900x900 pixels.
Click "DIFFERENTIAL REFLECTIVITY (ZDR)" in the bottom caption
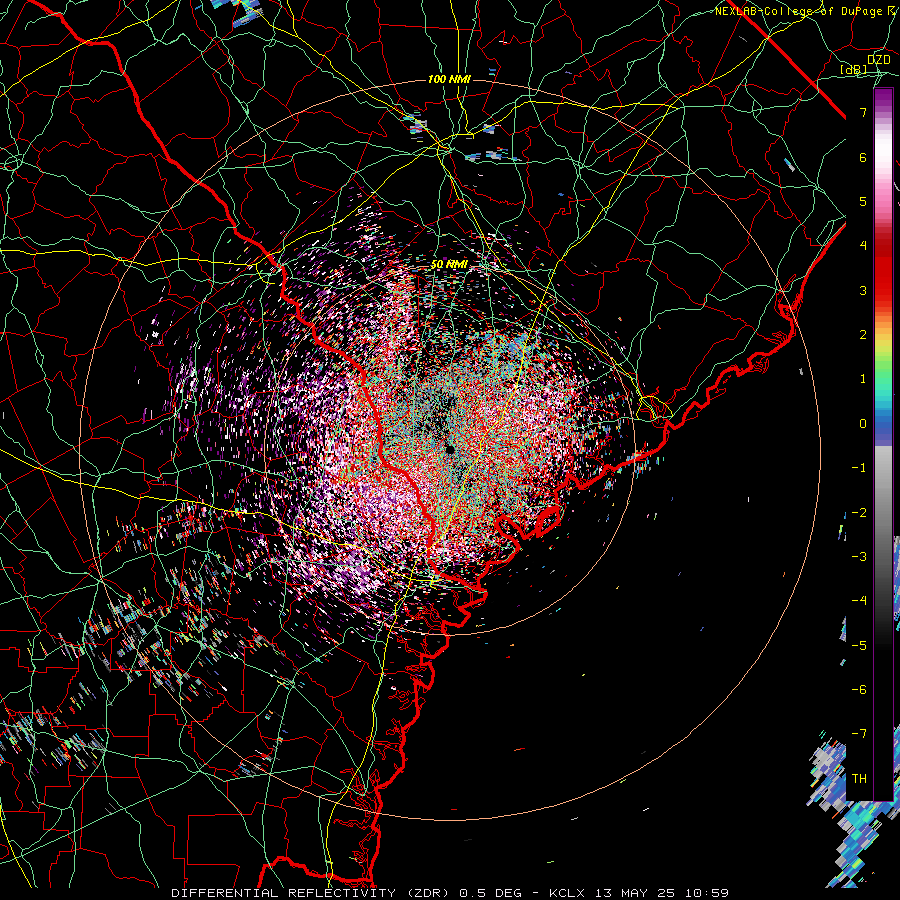click(x=312, y=893)
